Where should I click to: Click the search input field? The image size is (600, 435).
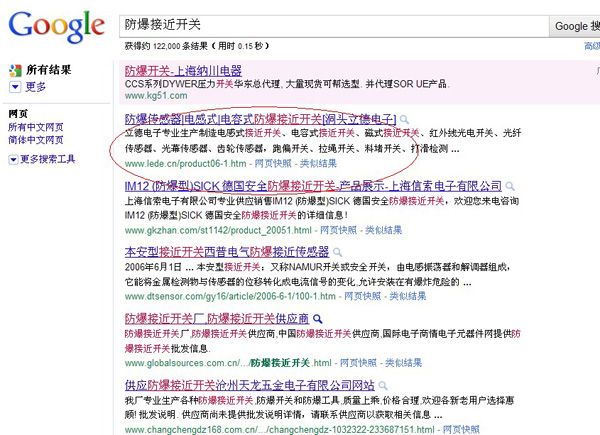pyautogui.click(x=334, y=26)
